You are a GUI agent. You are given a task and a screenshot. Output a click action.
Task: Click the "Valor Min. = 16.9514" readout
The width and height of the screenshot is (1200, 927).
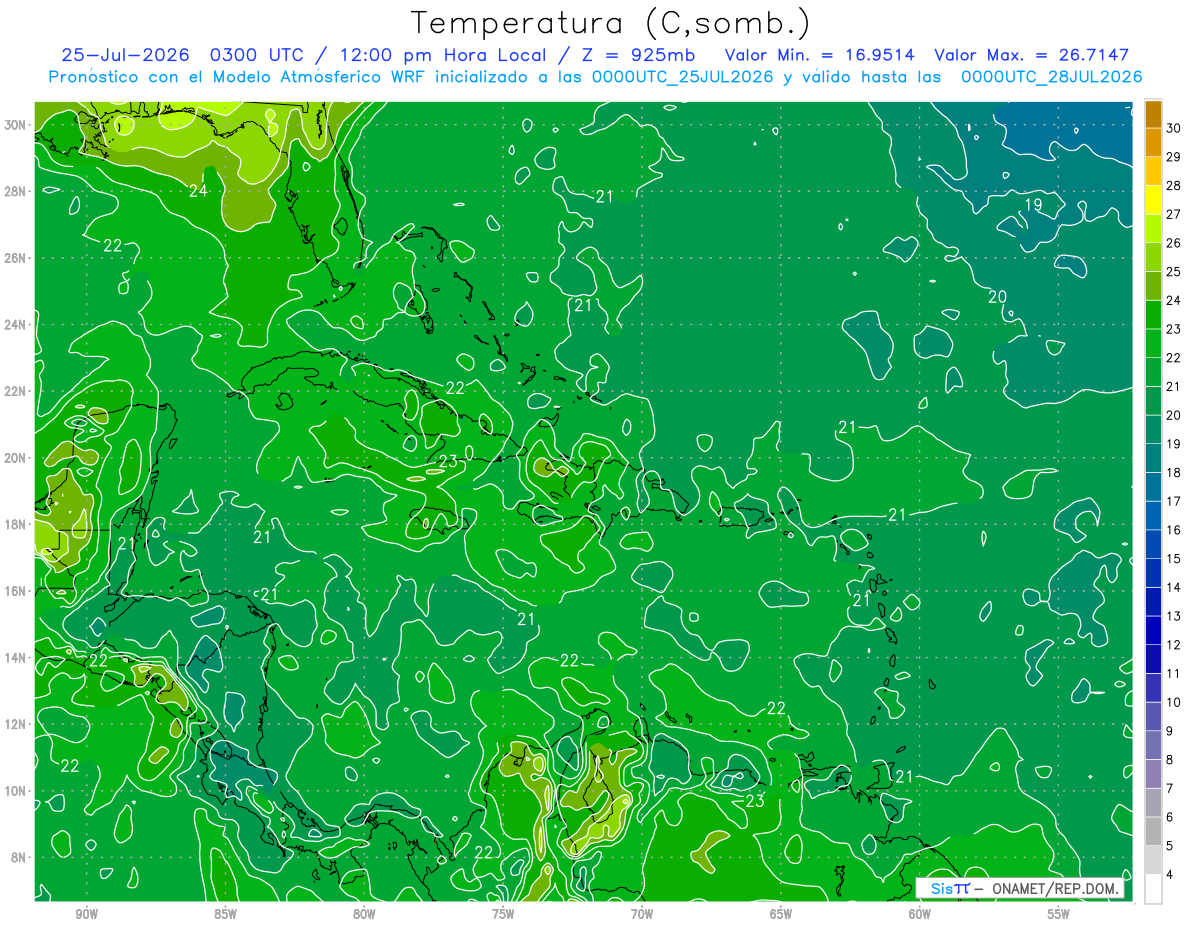[x=820, y=55]
